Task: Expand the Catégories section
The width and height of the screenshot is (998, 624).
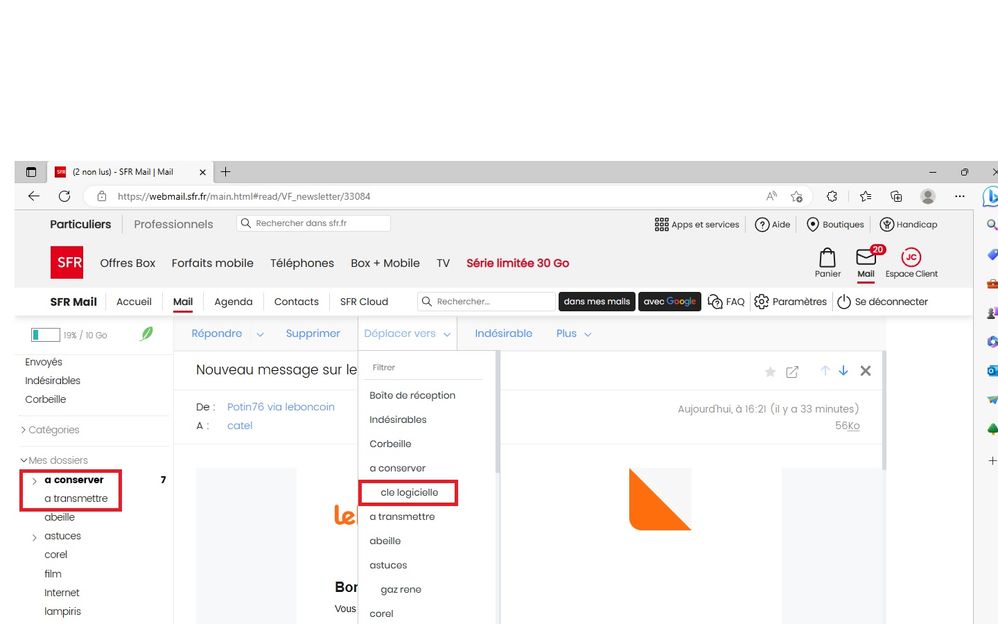Action: tap(23, 430)
